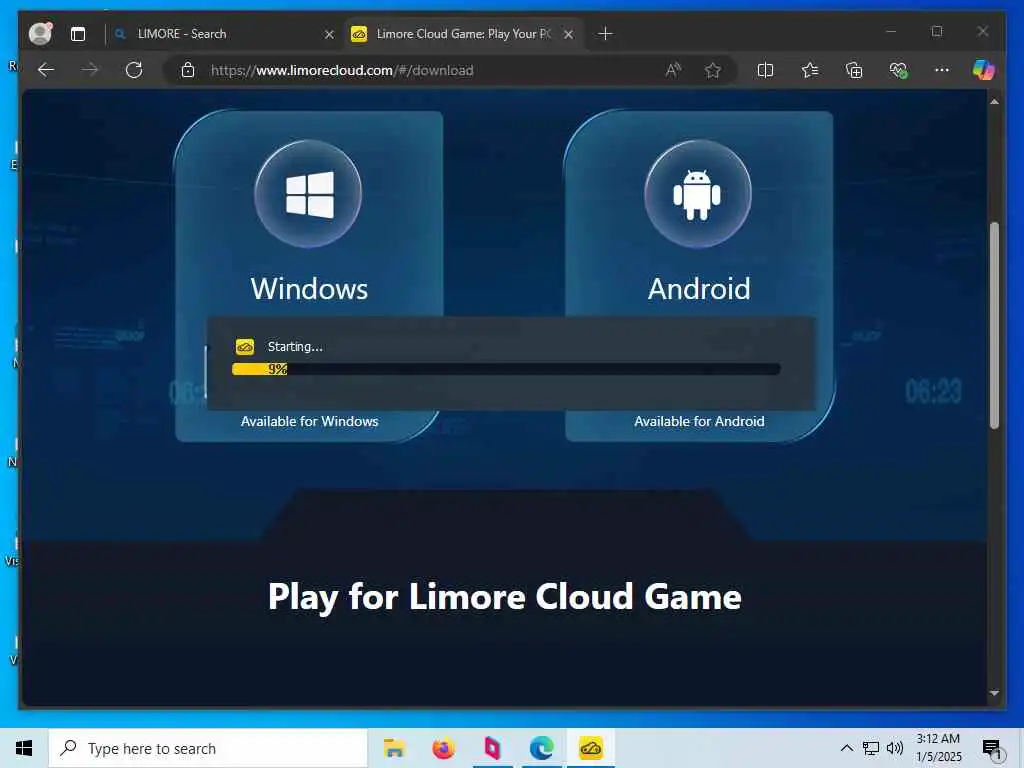Image resolution: width=1024 pixels, height=768 pixels.
Task: Click the page scroll up arrow
Action: (994, 102)
